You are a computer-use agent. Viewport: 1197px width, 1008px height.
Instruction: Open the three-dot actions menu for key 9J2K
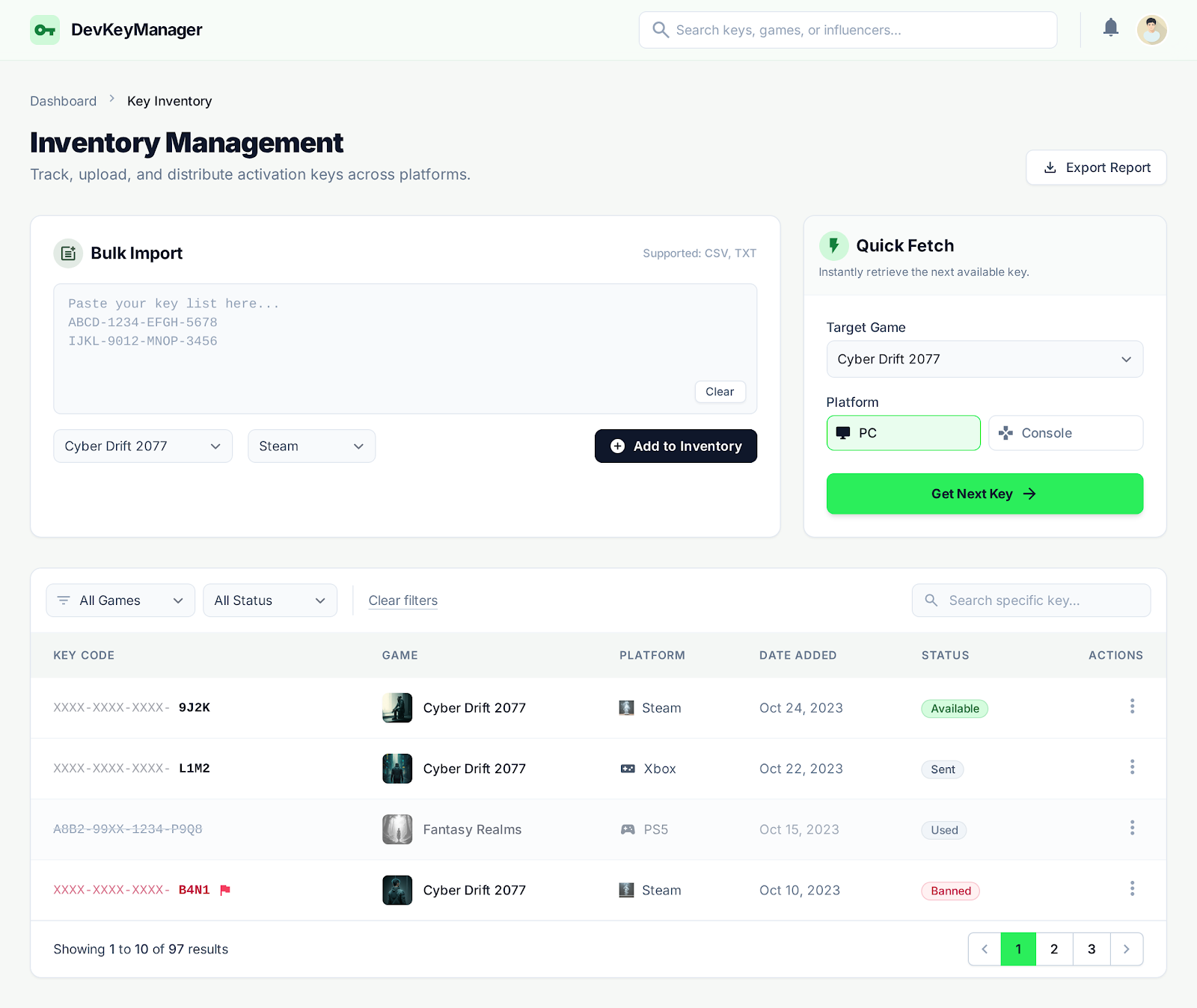point(1132,706)
